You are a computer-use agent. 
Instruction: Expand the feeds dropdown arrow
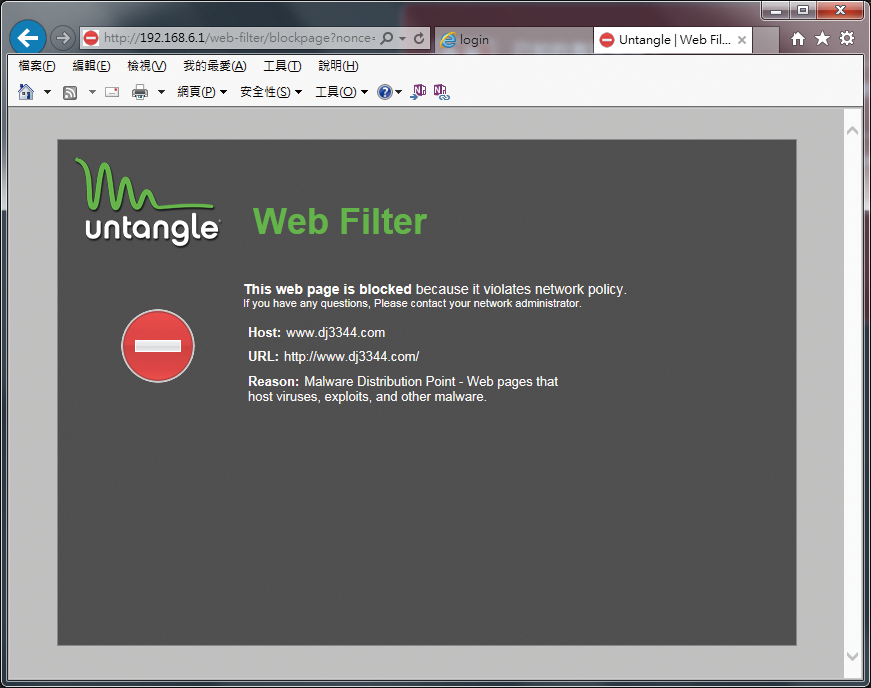point(92,92)
